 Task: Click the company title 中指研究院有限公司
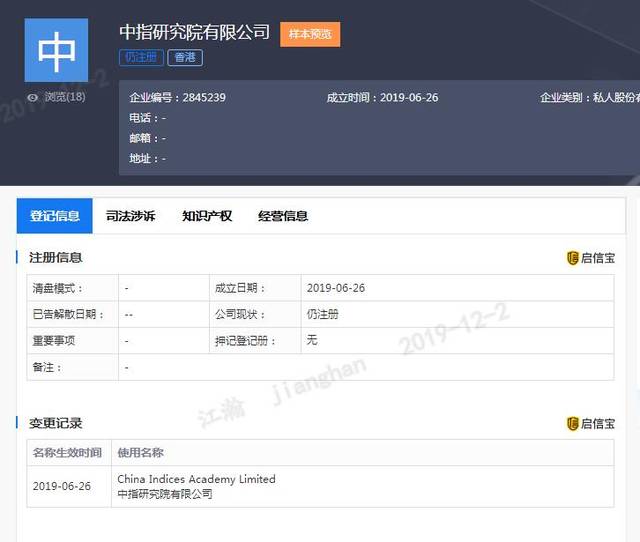coord(195,32)
